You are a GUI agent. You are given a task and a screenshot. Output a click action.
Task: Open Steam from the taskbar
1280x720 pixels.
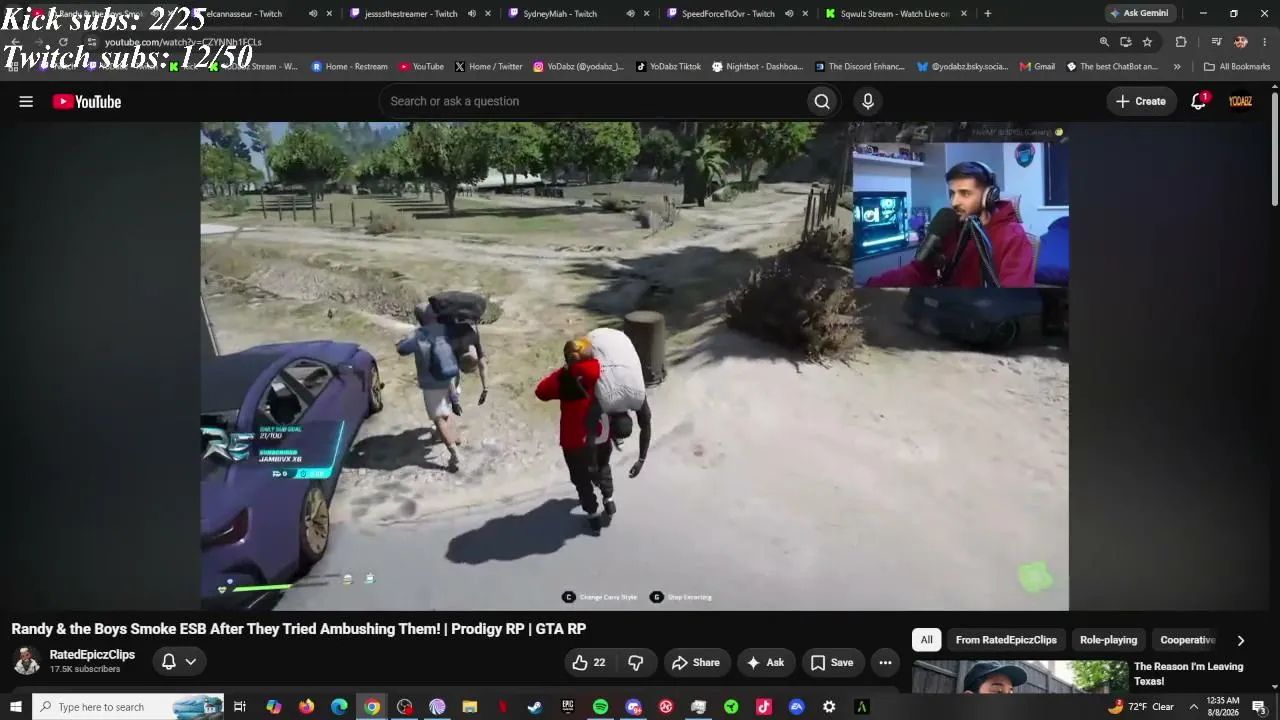(x=535, y=707)
